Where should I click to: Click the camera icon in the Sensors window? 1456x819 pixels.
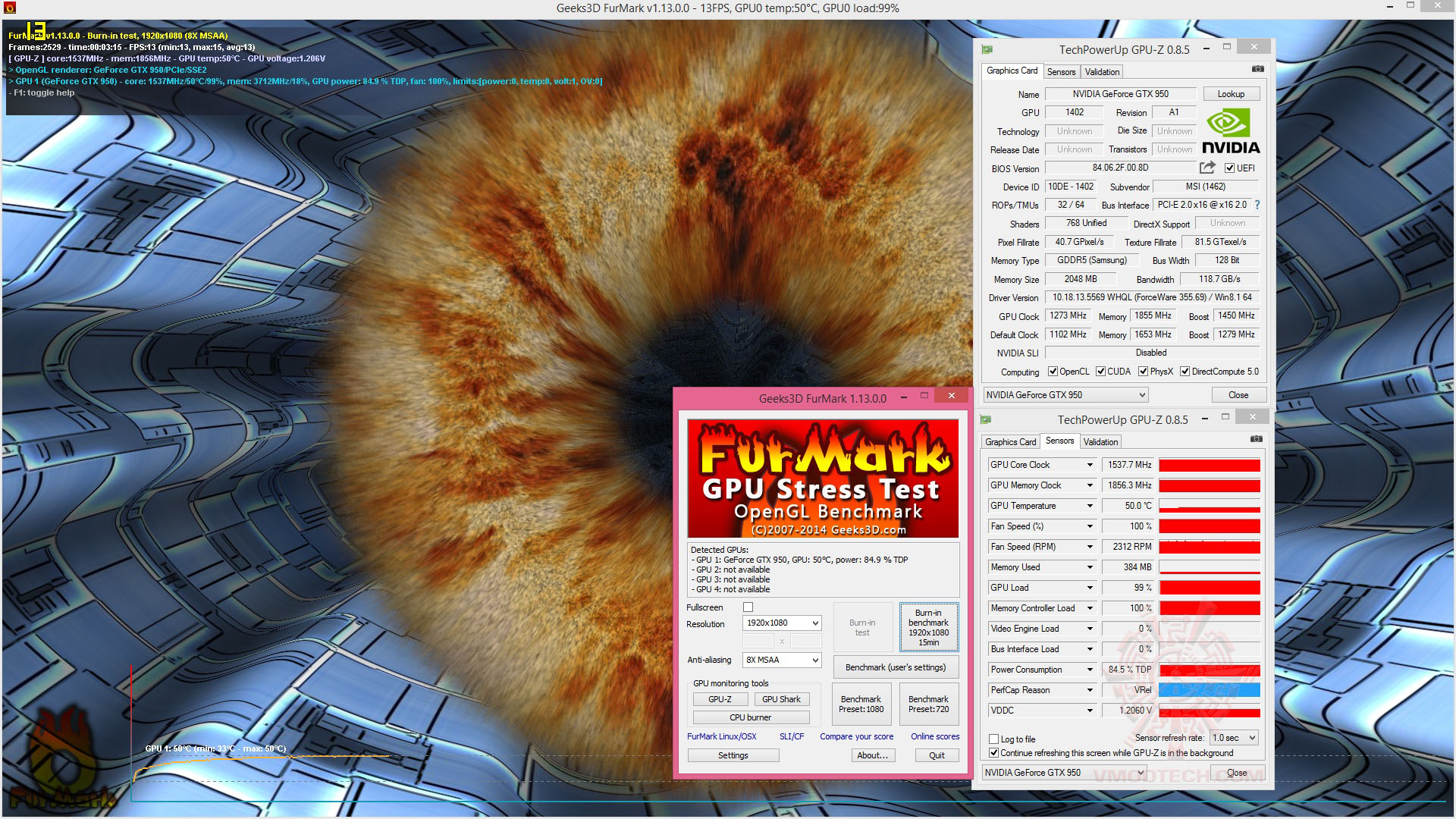coord(1256,439)
